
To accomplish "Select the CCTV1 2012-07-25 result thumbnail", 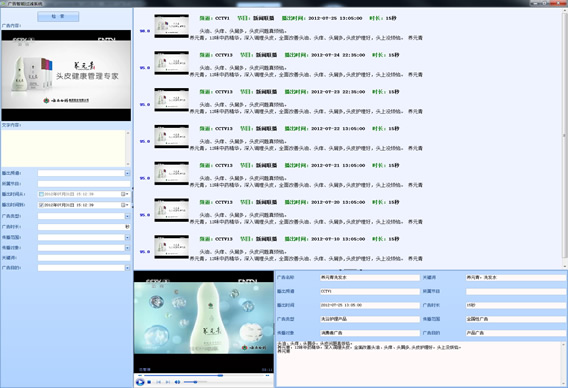I will (x=171, y=26).
